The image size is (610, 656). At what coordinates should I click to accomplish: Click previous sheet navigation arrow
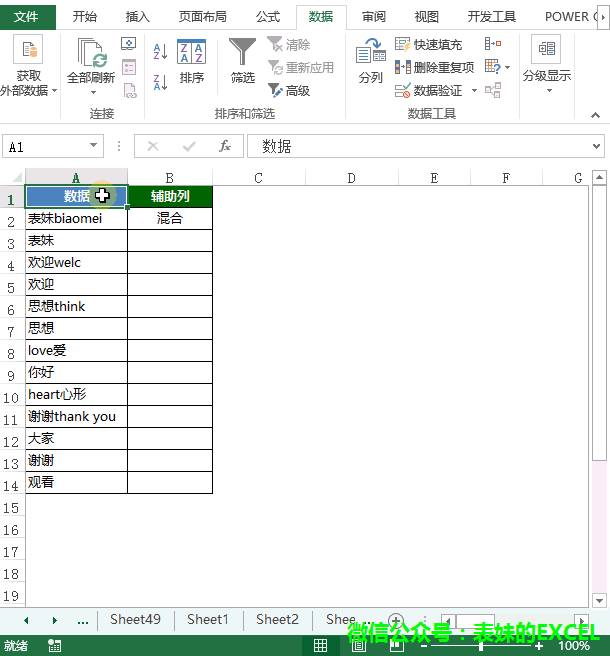[26, 620]
